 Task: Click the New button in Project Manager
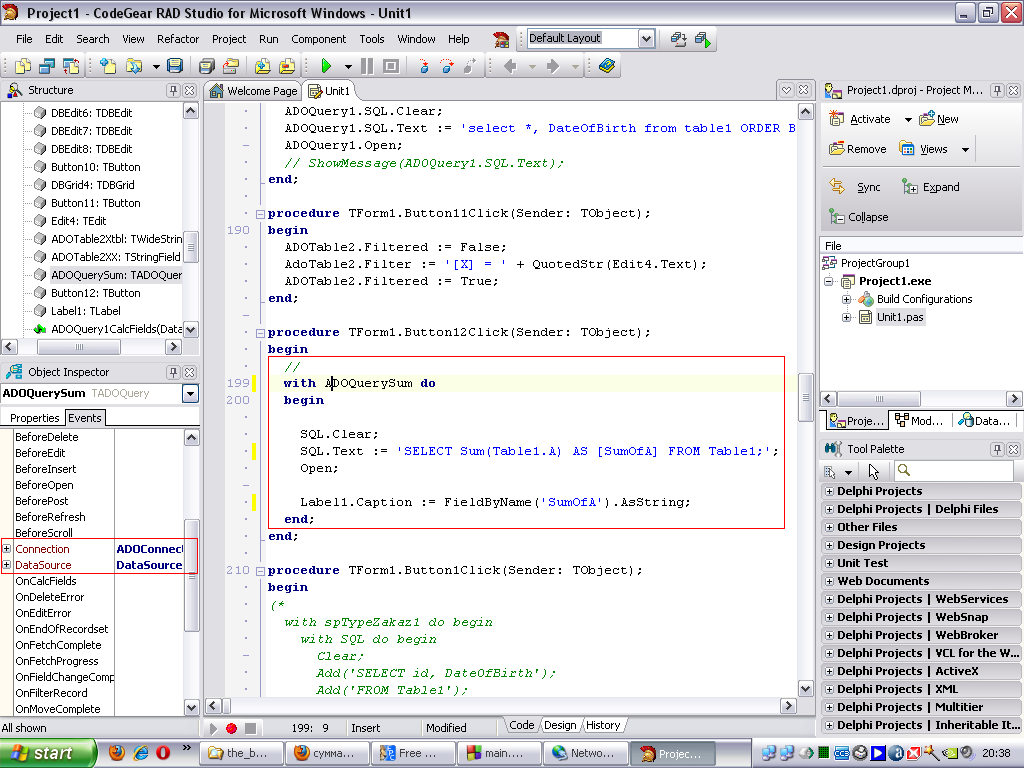tap(938, 119)
